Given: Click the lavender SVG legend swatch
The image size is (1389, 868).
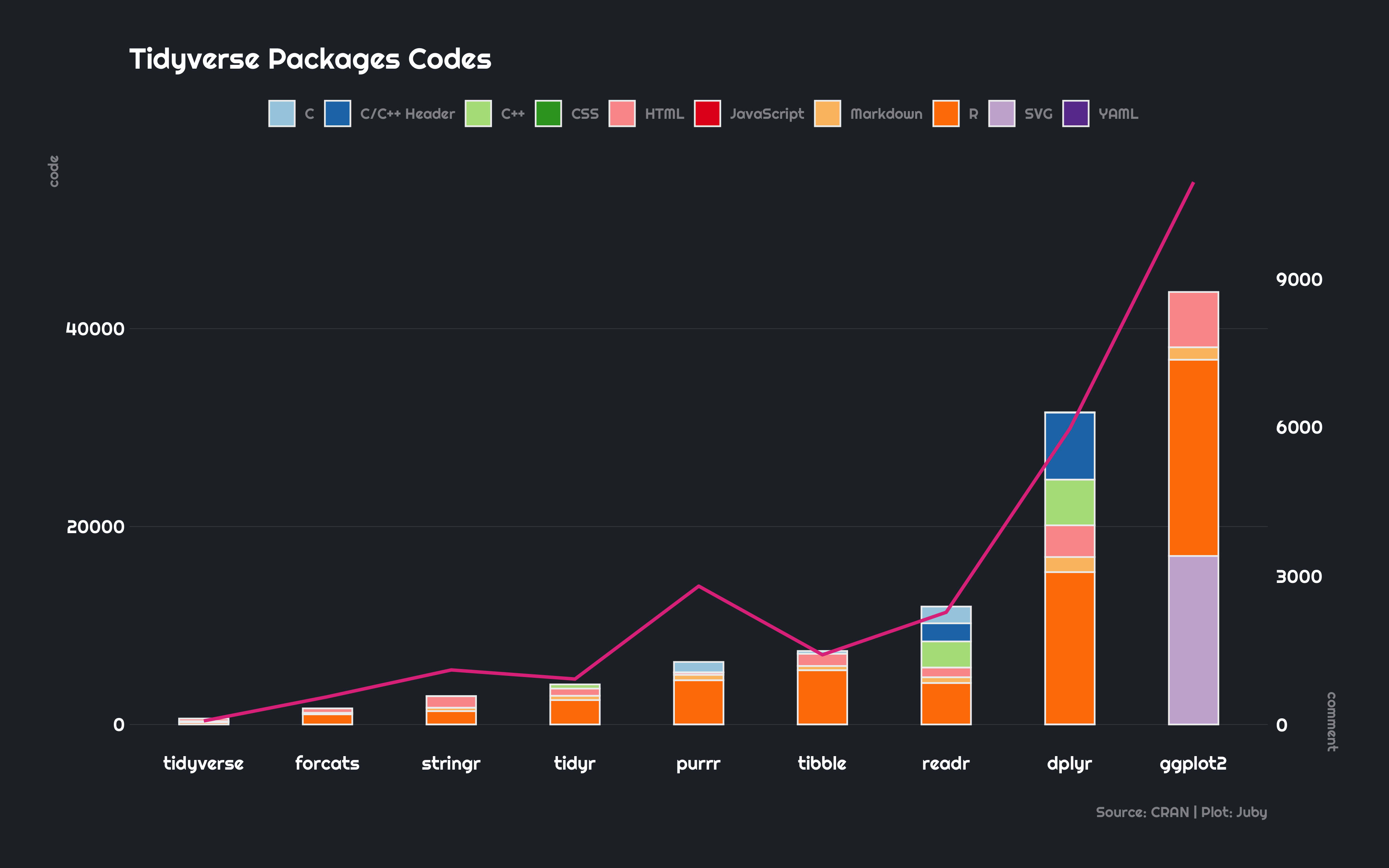Looking at the screenshot, I should pos(1002,114).
